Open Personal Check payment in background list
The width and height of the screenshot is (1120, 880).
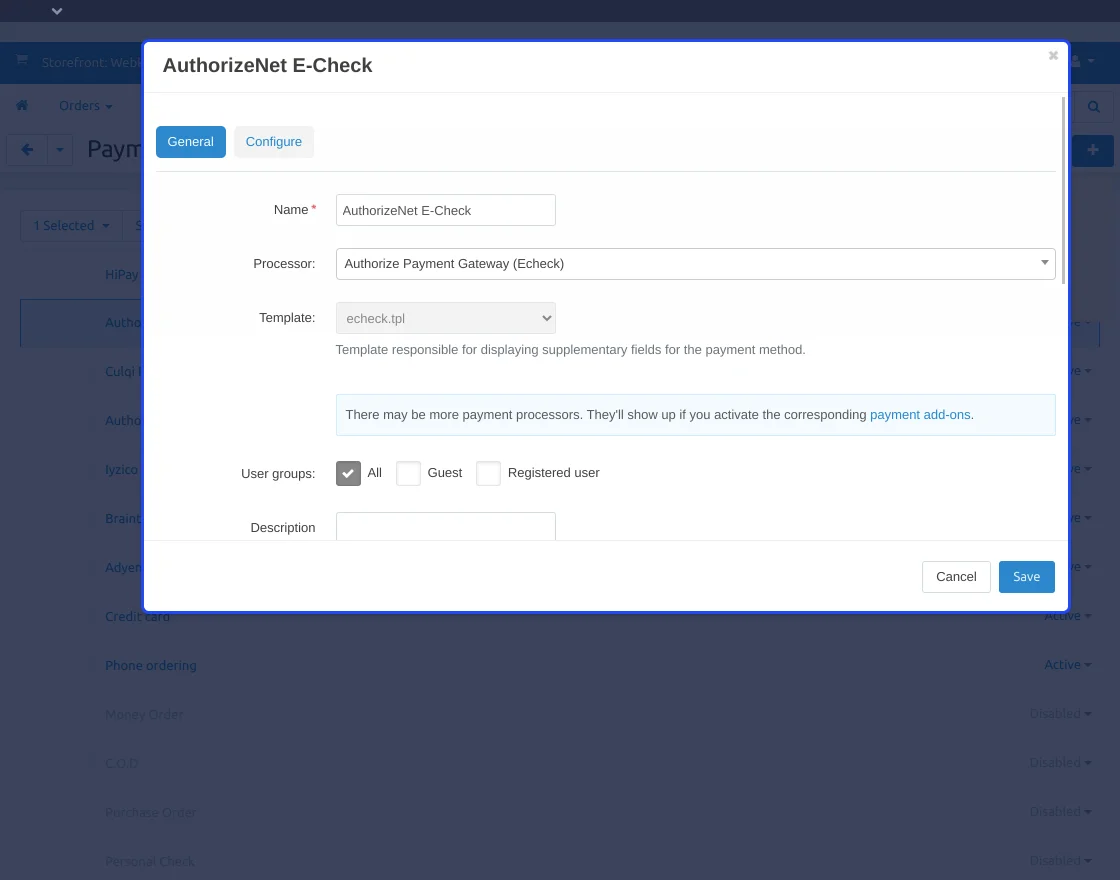click(x=150, y=861)
